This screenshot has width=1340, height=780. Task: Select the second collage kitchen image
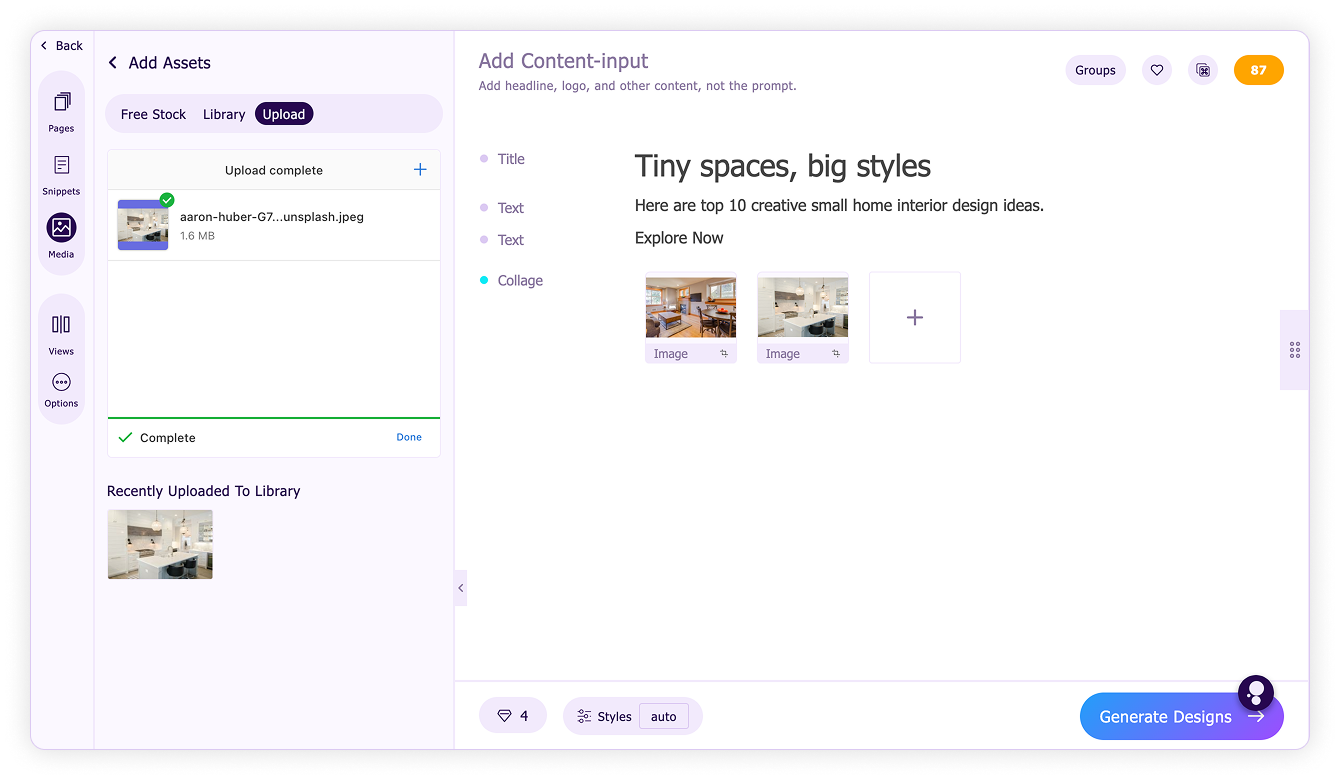pos(803,307)
